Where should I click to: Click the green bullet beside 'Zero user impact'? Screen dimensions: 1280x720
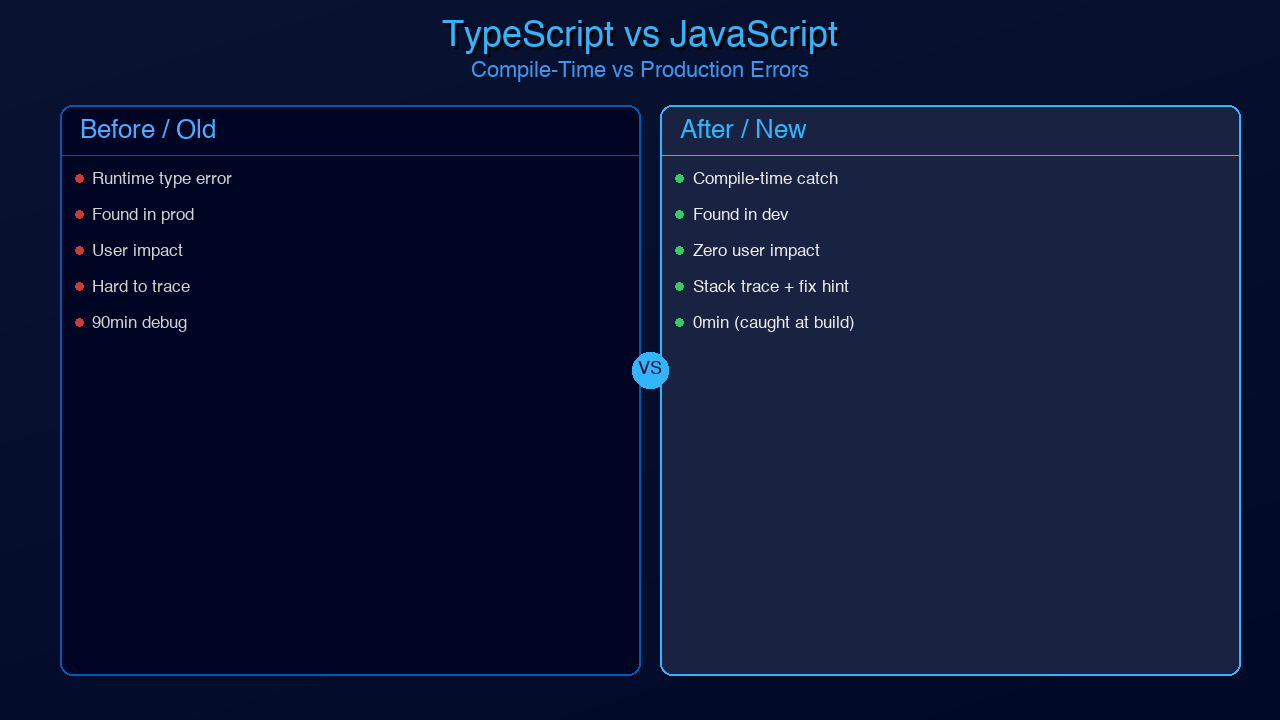[679, 251]
